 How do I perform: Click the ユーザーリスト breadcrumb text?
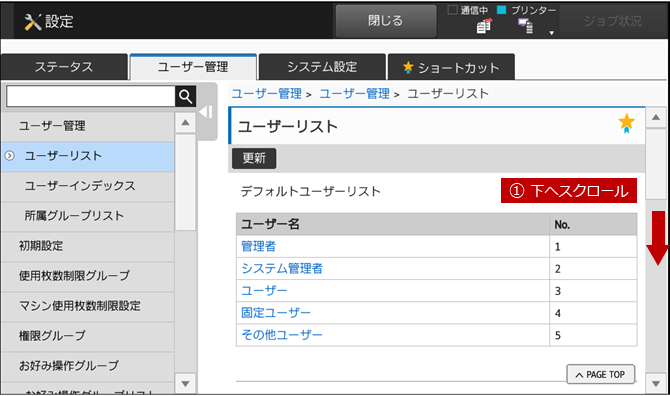448,94
